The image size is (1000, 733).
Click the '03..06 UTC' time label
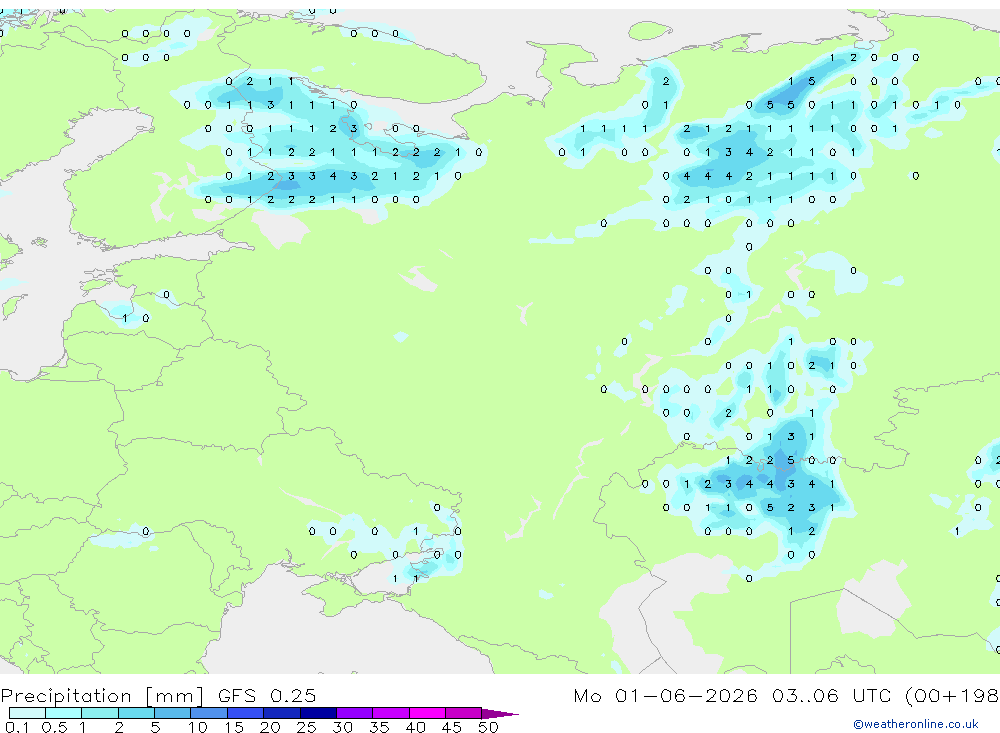[x=832, y=695]
